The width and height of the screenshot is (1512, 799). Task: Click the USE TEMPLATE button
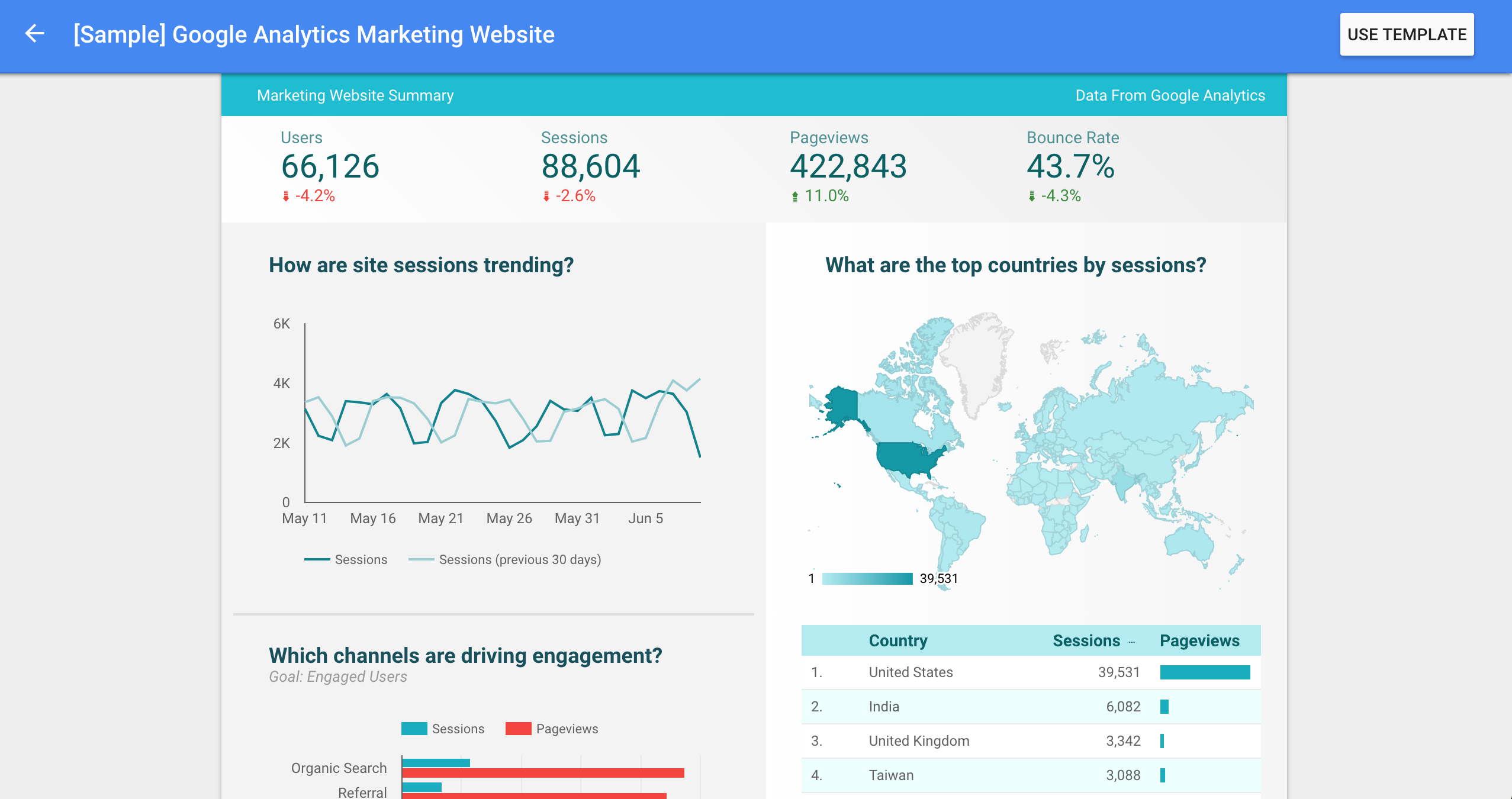(x=1407, y=34)
